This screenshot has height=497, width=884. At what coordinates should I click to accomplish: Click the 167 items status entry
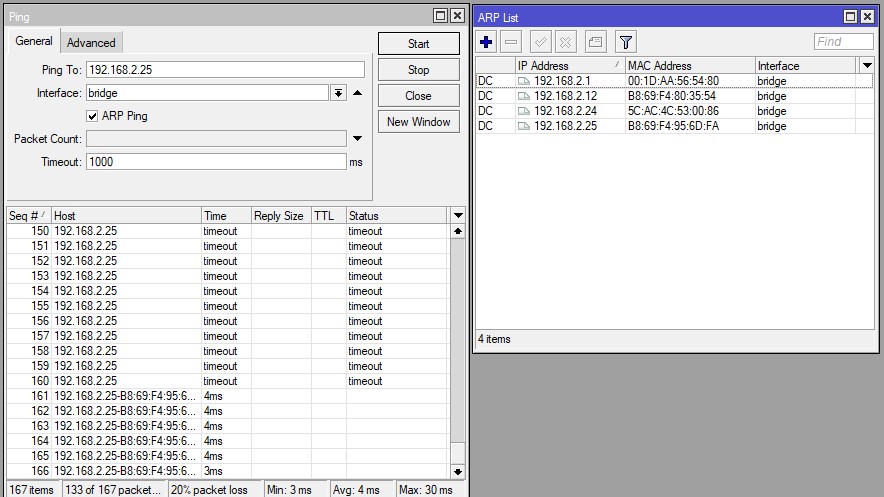32,490
